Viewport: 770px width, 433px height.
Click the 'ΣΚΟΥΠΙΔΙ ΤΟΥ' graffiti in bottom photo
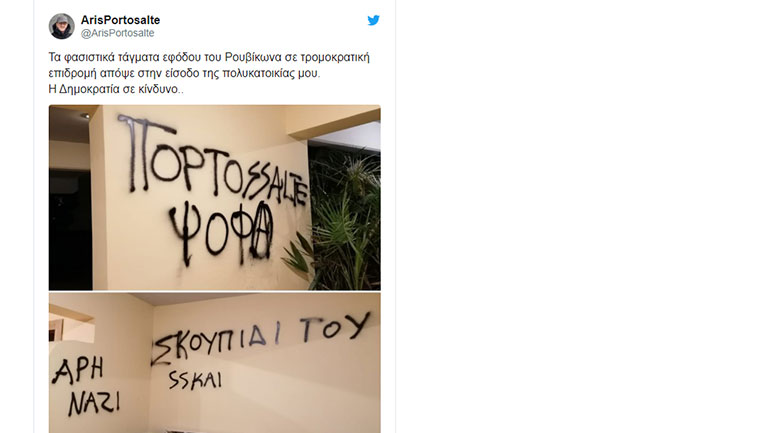click(260, 338)
